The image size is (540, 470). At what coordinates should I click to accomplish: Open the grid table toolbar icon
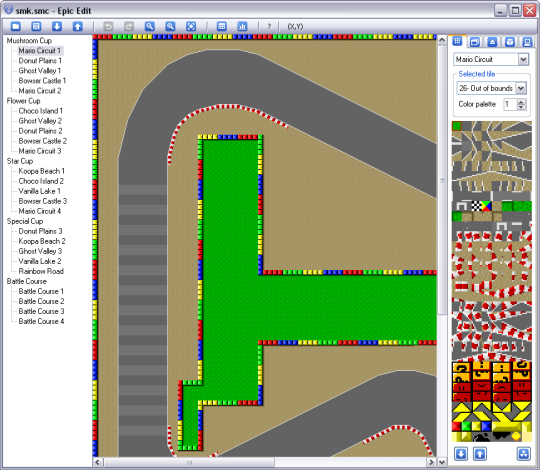pos(221,26)
